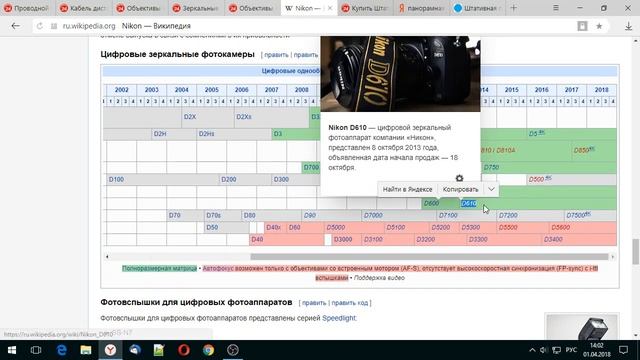Open the D500 camera link
Viewport: 640px width, 360px height.
point(536,179)
